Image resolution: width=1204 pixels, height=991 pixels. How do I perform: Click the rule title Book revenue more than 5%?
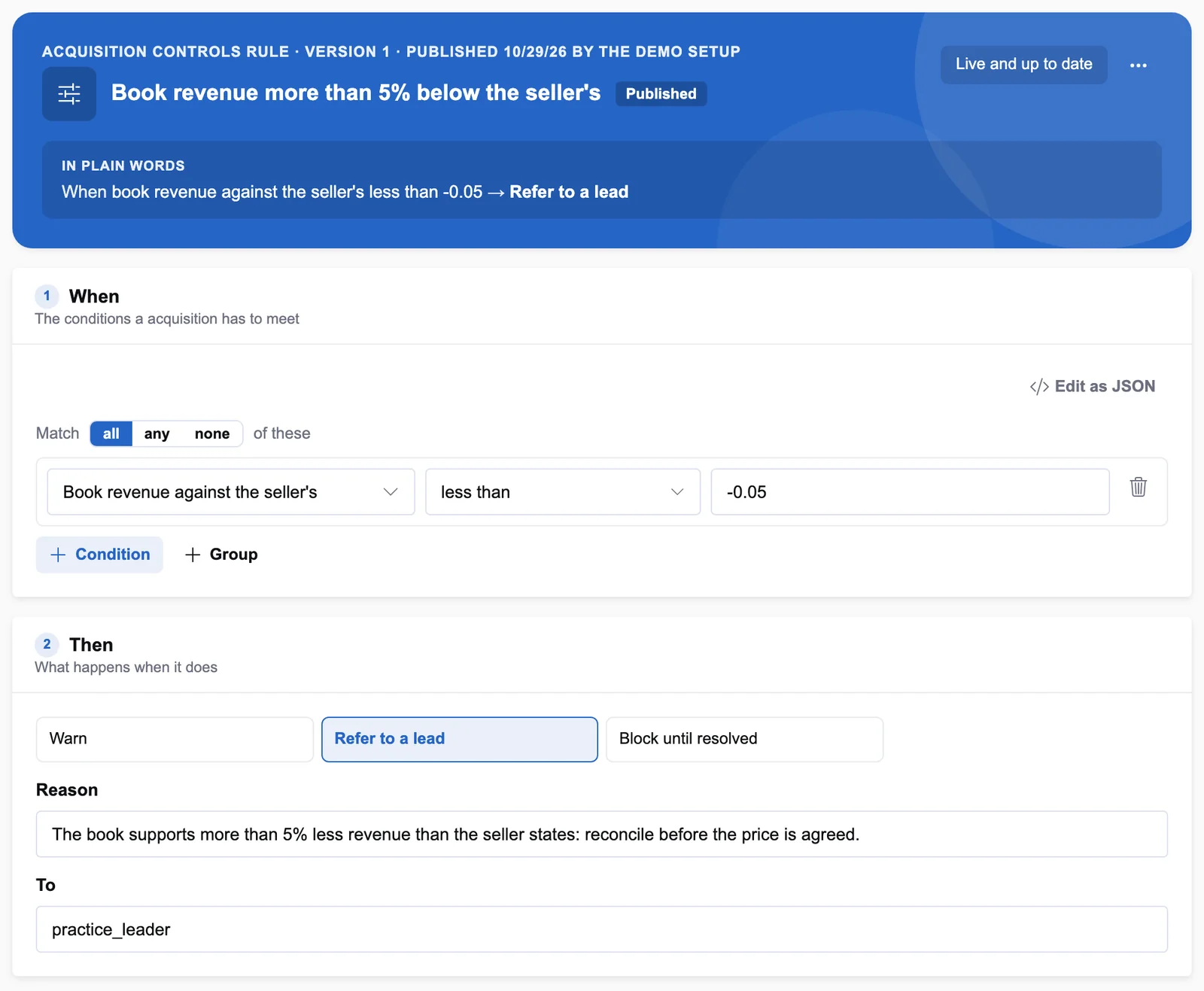tap(356, 93)
